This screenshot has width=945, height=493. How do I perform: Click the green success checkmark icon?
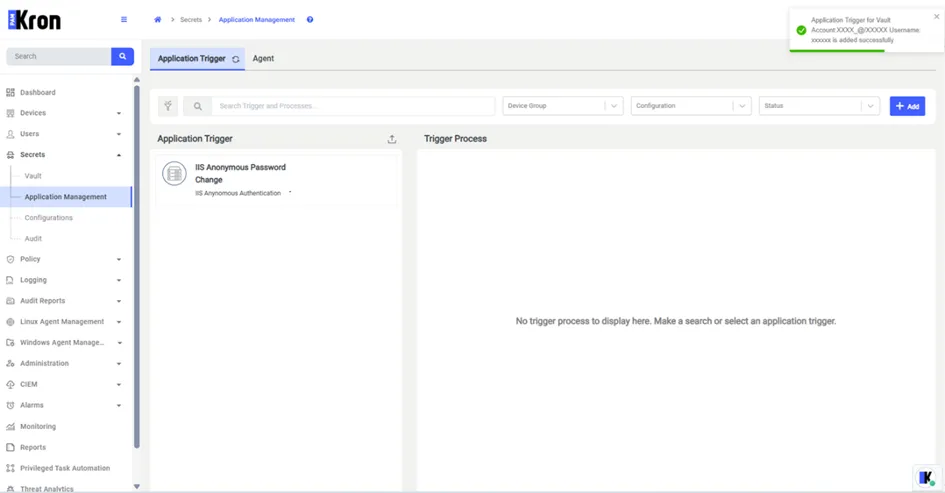pos(801,30)
